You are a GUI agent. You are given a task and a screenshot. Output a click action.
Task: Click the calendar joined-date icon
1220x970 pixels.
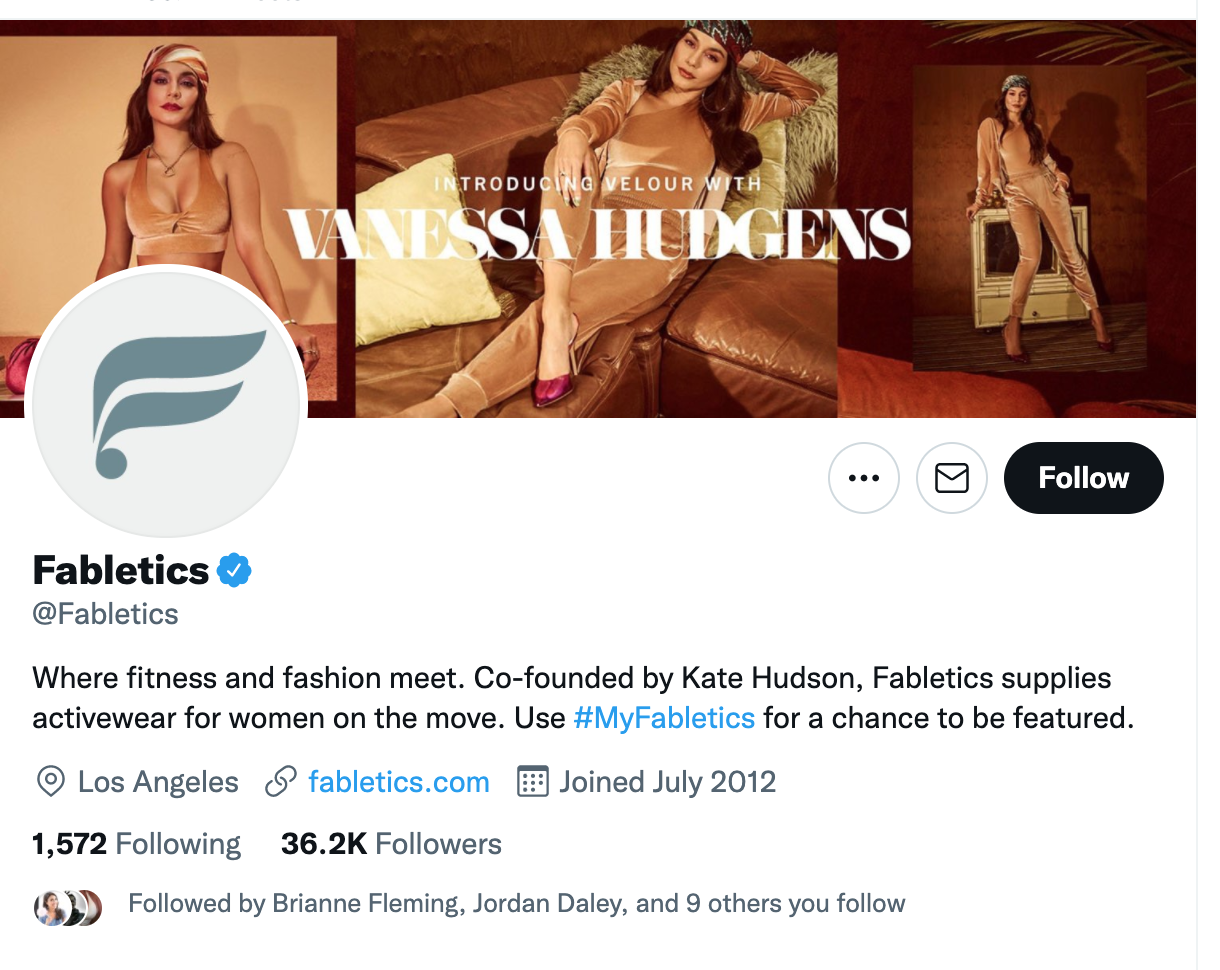tap(532, 782)
